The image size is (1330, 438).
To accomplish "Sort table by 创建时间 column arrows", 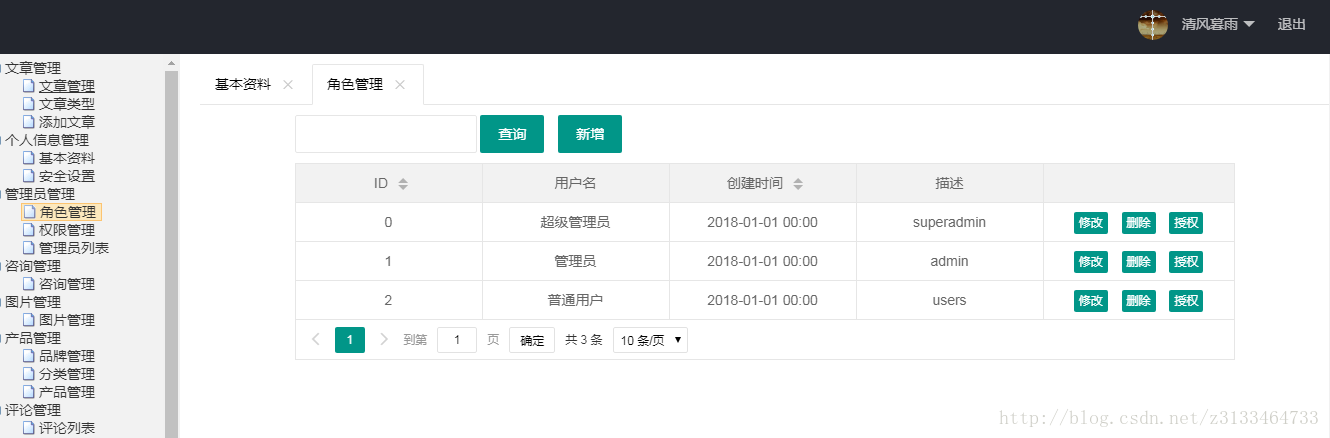I will 798,184.
